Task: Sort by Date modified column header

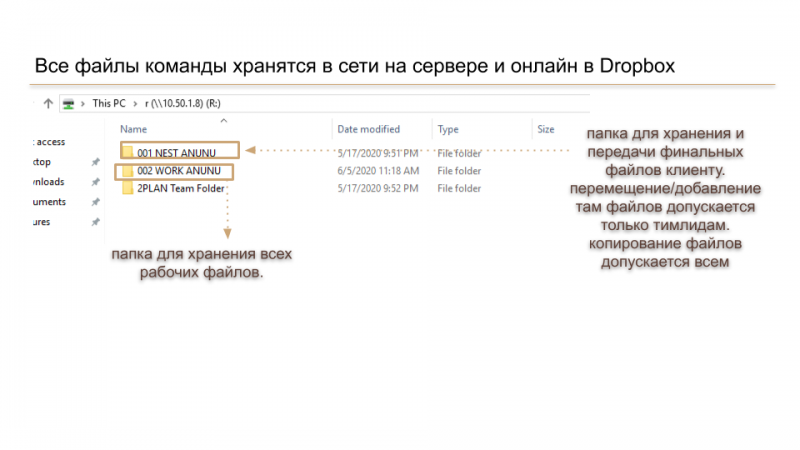Action: [x=369, y=129]
